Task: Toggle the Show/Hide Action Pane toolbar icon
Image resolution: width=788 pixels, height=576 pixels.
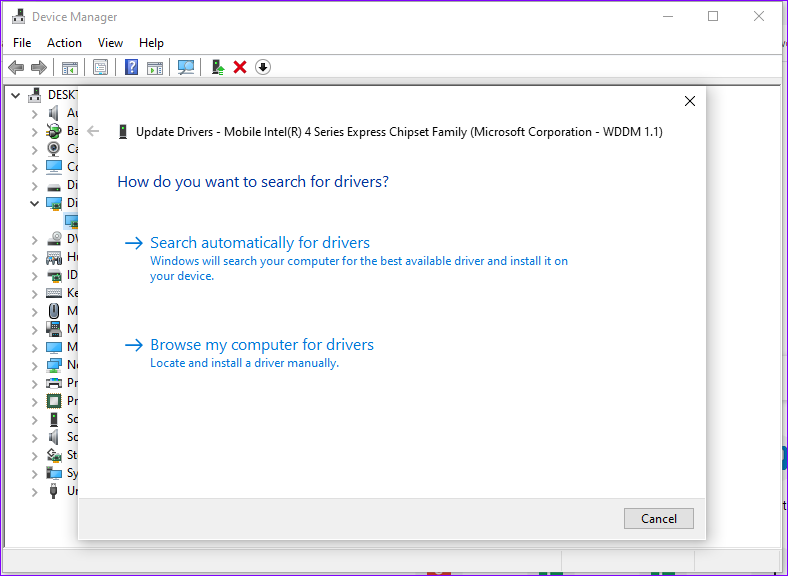Action: point(155,67)
